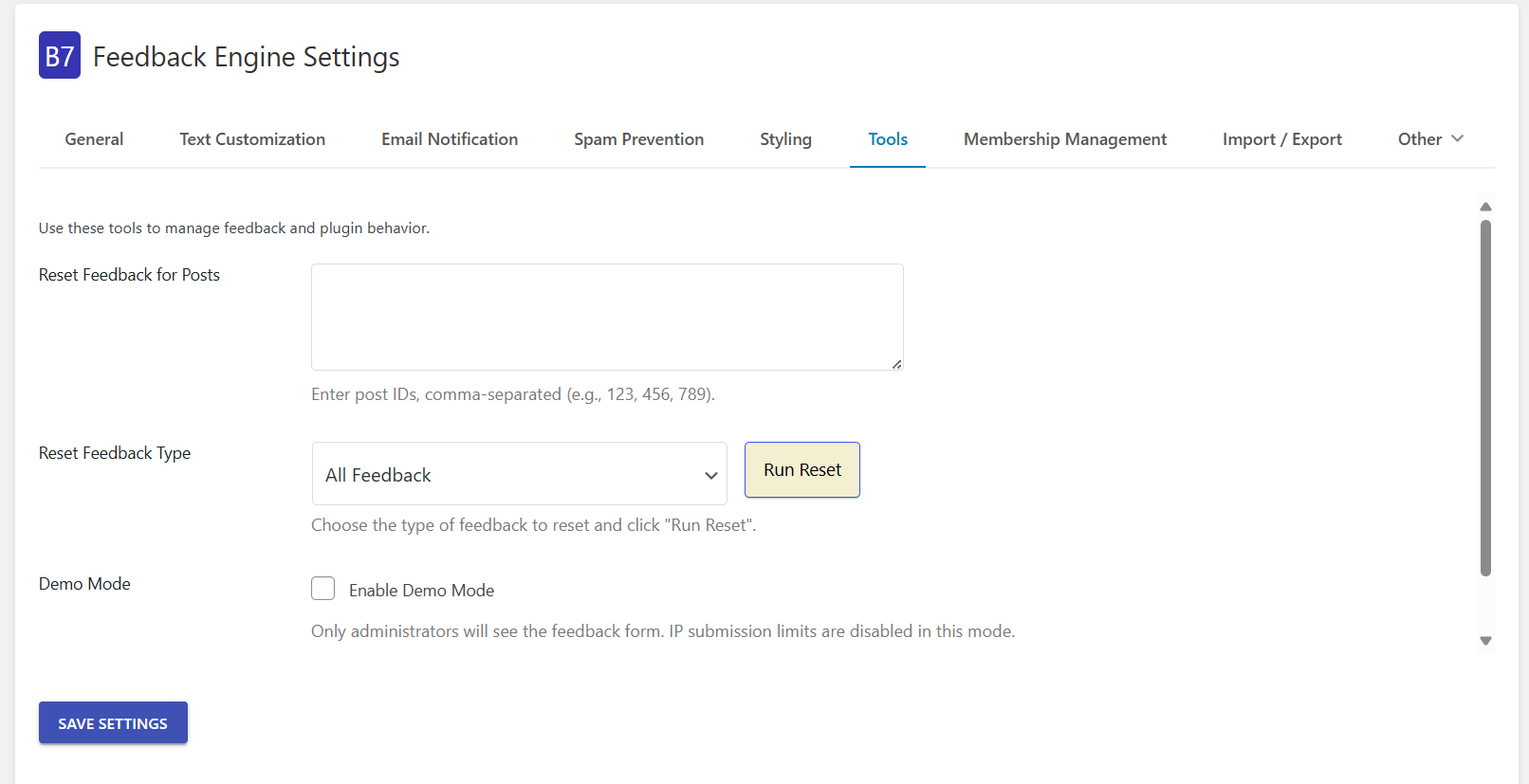This screenshot has width=1529, height=784.
Task: Click the B7 logo icon
Action: point(59,56)
